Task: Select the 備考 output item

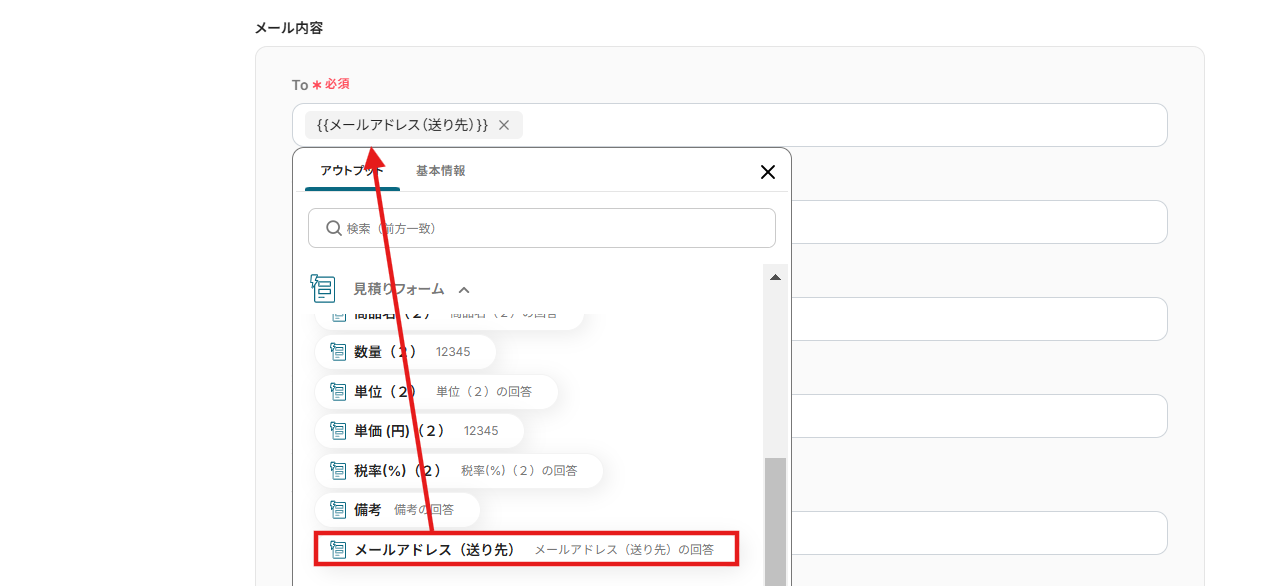Action: [x=397, y=509]
